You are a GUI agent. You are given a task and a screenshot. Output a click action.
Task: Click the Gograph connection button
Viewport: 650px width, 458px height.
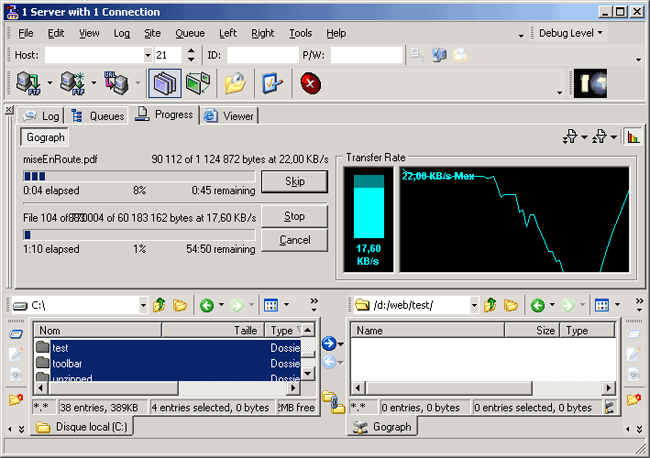pyautogui.click(x=45, y=137)
